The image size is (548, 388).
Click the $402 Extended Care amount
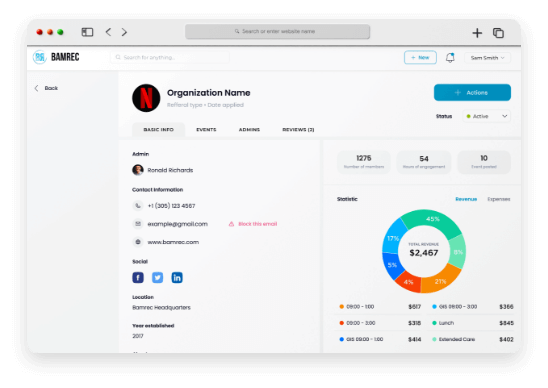coord(506,339)
